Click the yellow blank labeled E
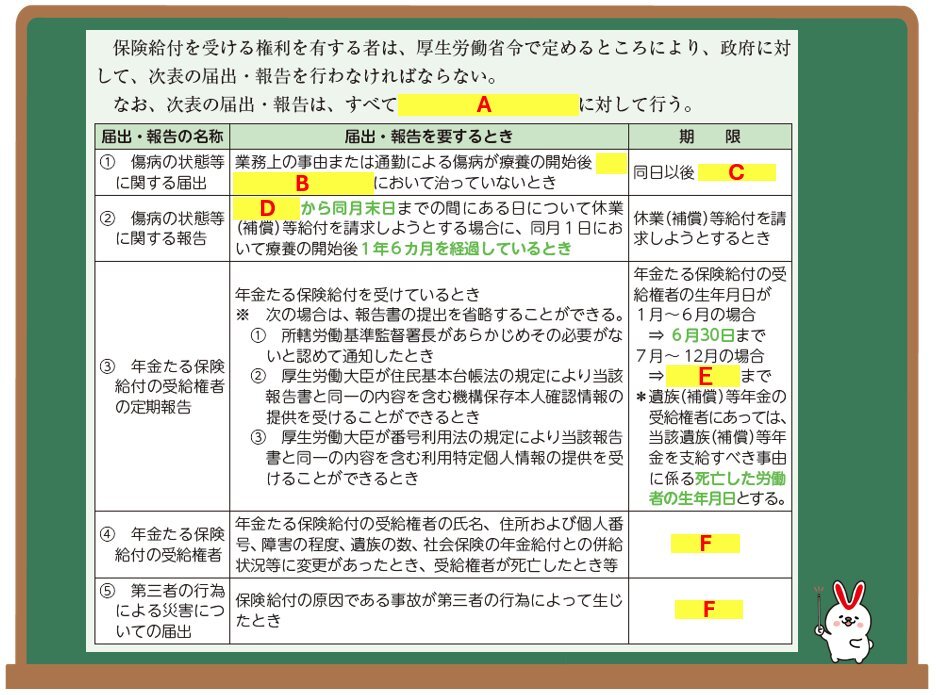This screenshot has height=695, width=936. (x=703, y=376)
